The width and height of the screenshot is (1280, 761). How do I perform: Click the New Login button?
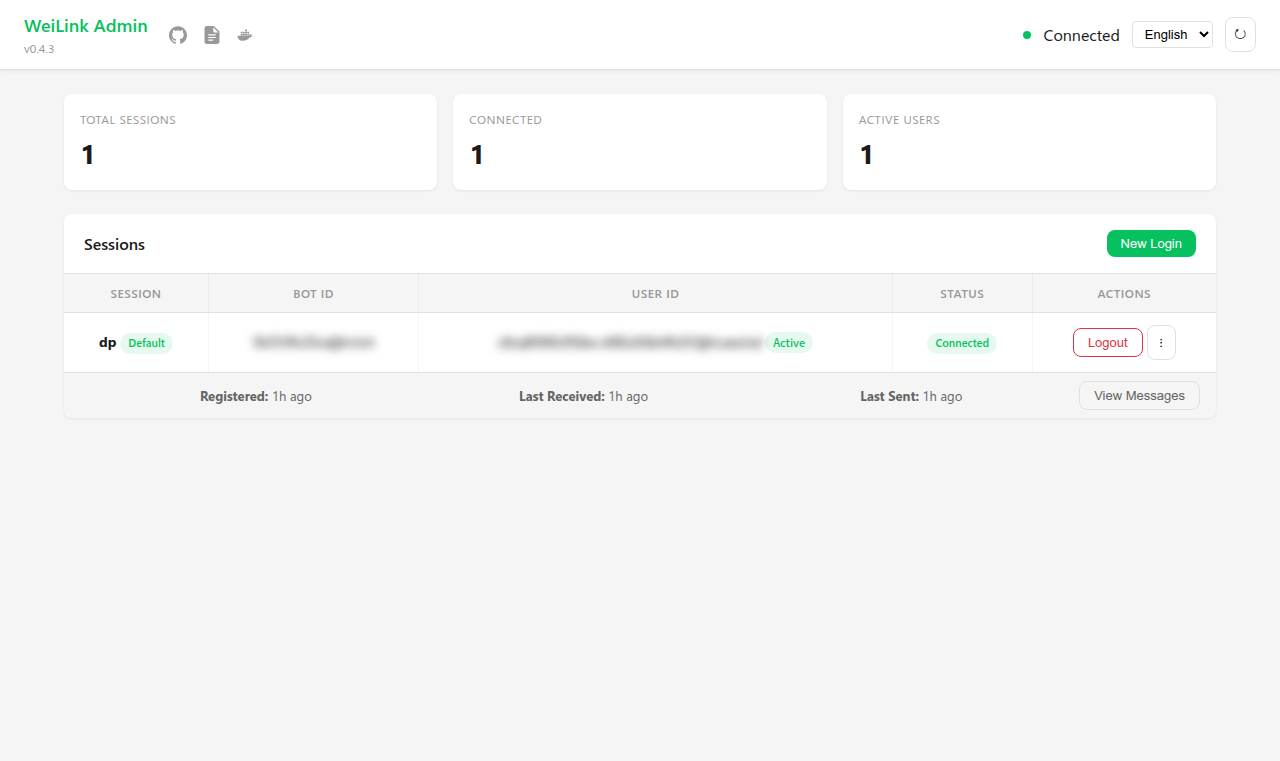click(1151, 244)
